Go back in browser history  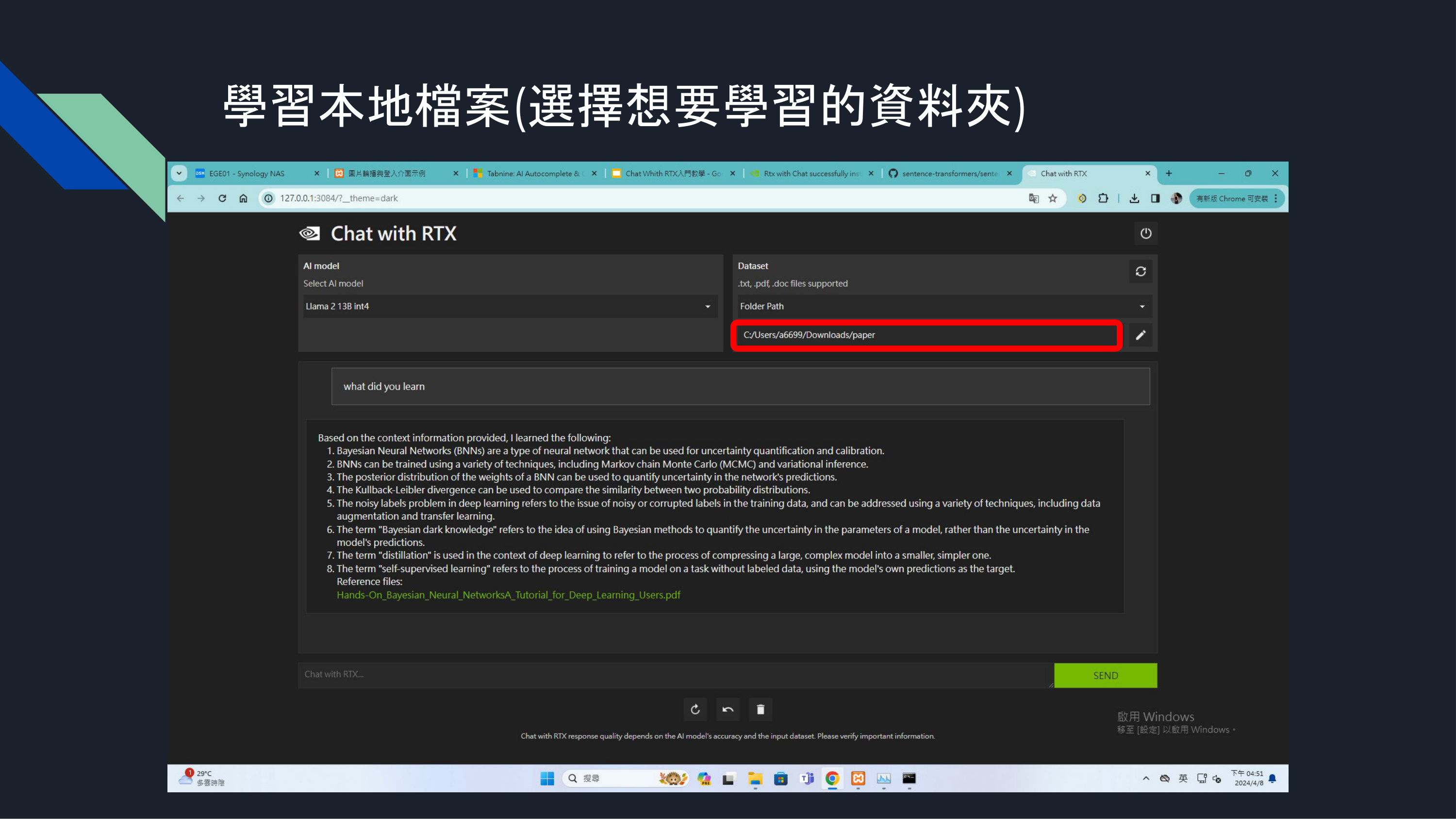tap(181, 198)
